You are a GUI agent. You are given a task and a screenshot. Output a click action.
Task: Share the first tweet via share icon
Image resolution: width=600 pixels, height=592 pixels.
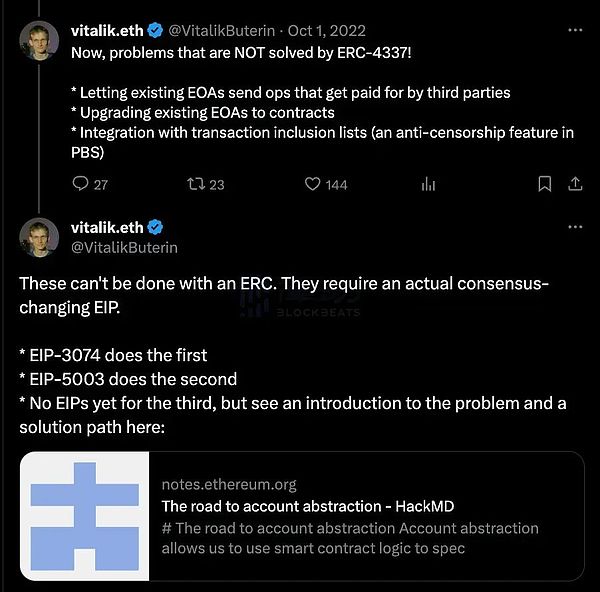(575, 184)
